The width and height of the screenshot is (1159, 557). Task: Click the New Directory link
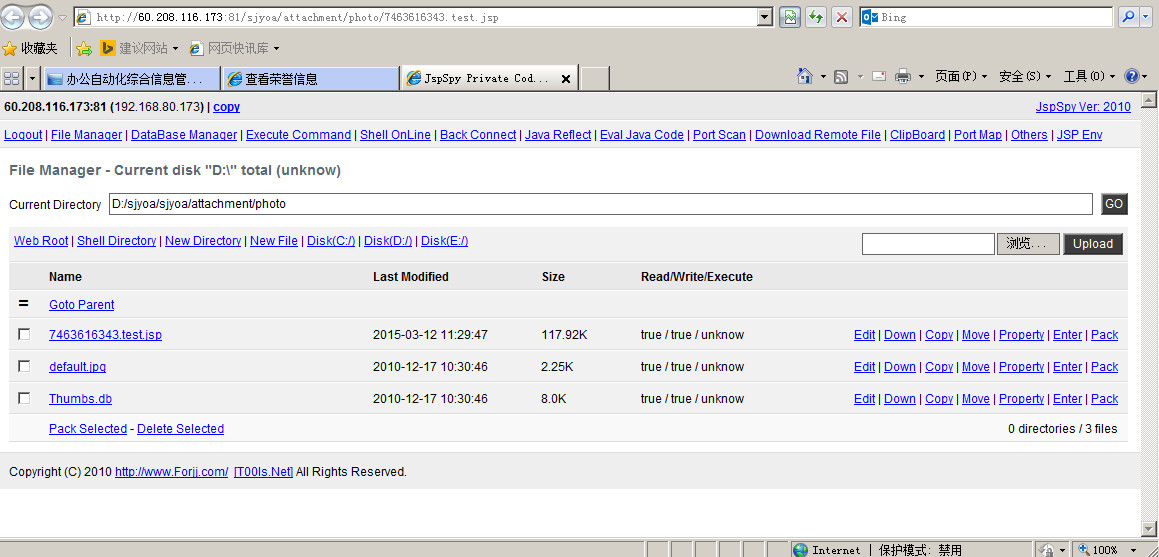(x=203, y=241)
